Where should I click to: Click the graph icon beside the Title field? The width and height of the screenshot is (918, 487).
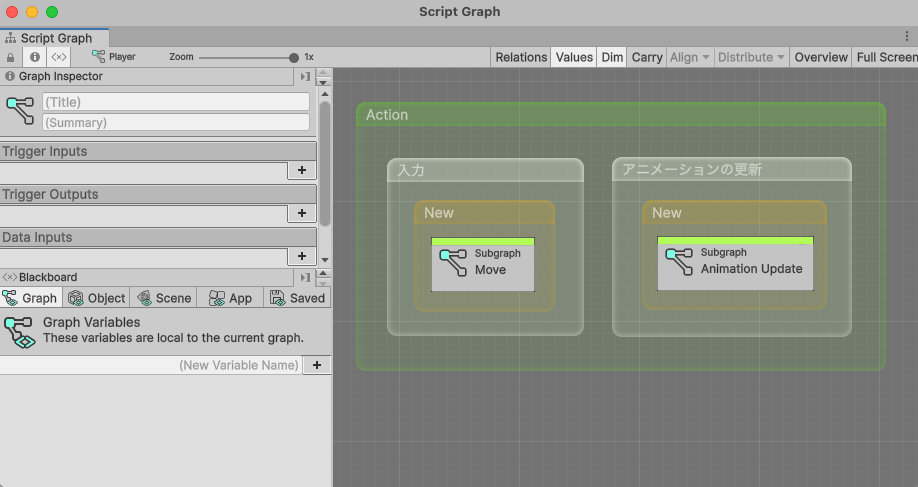(x=20, y=111)
